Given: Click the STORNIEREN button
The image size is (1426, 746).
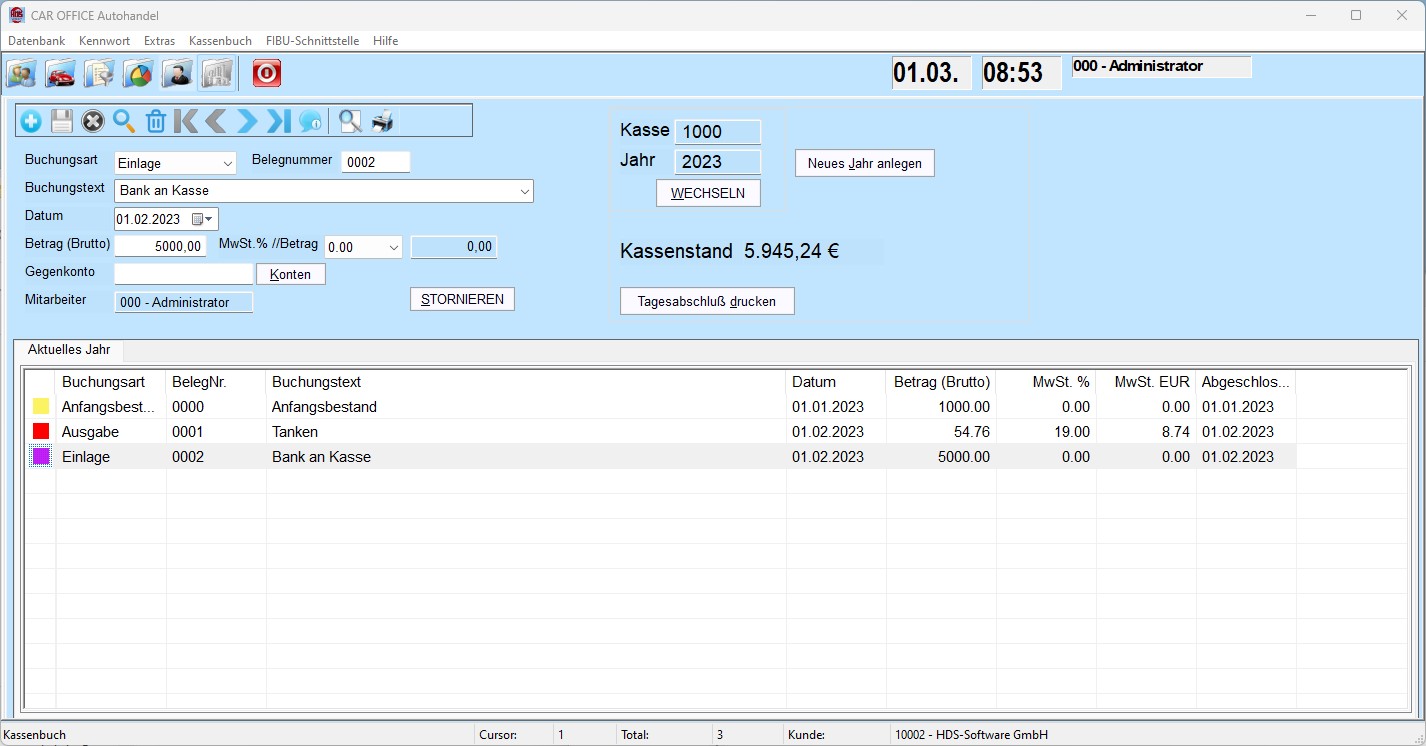Looking at the screenshot, I should [x=462, y=299].
